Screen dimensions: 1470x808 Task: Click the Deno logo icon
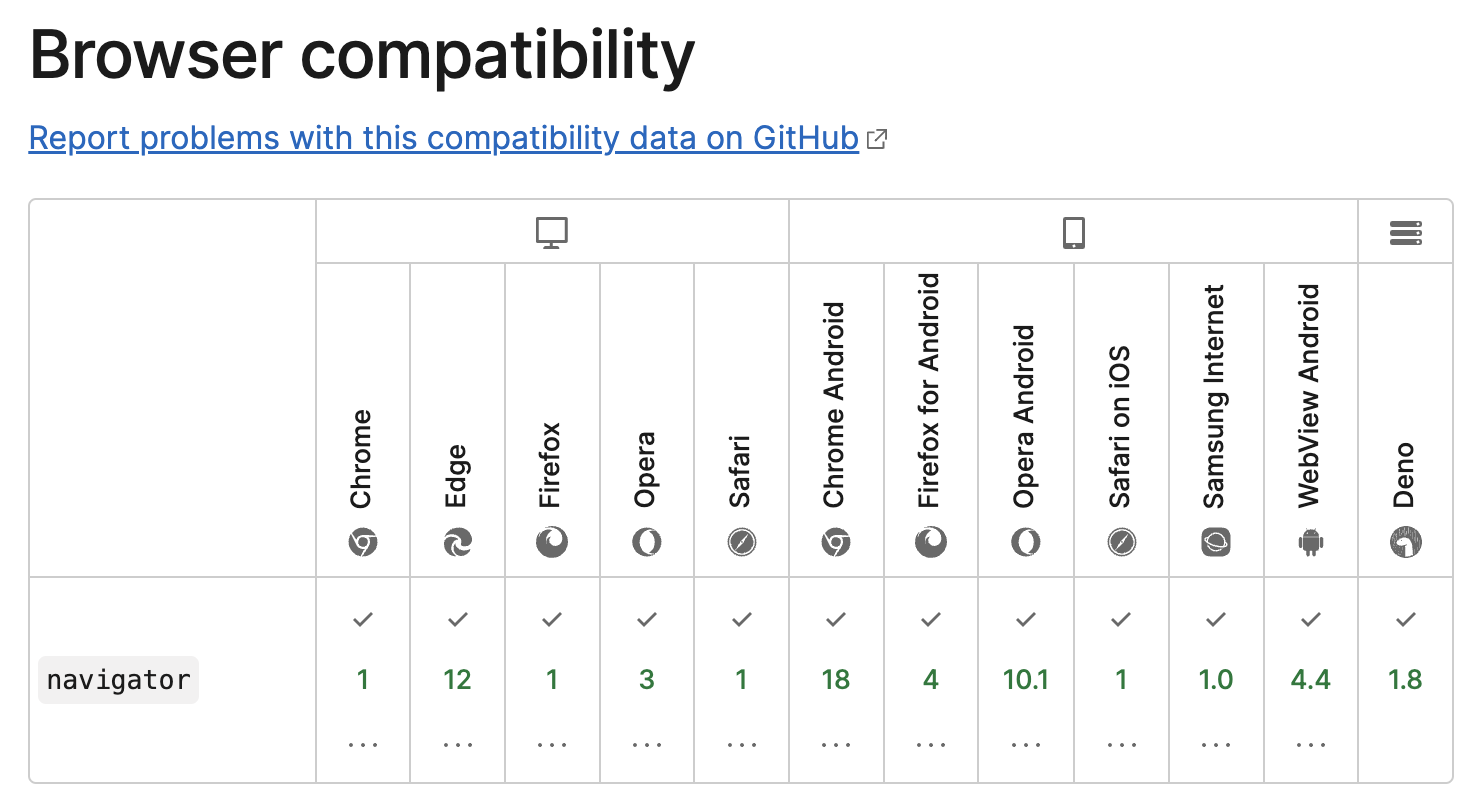1405,543
